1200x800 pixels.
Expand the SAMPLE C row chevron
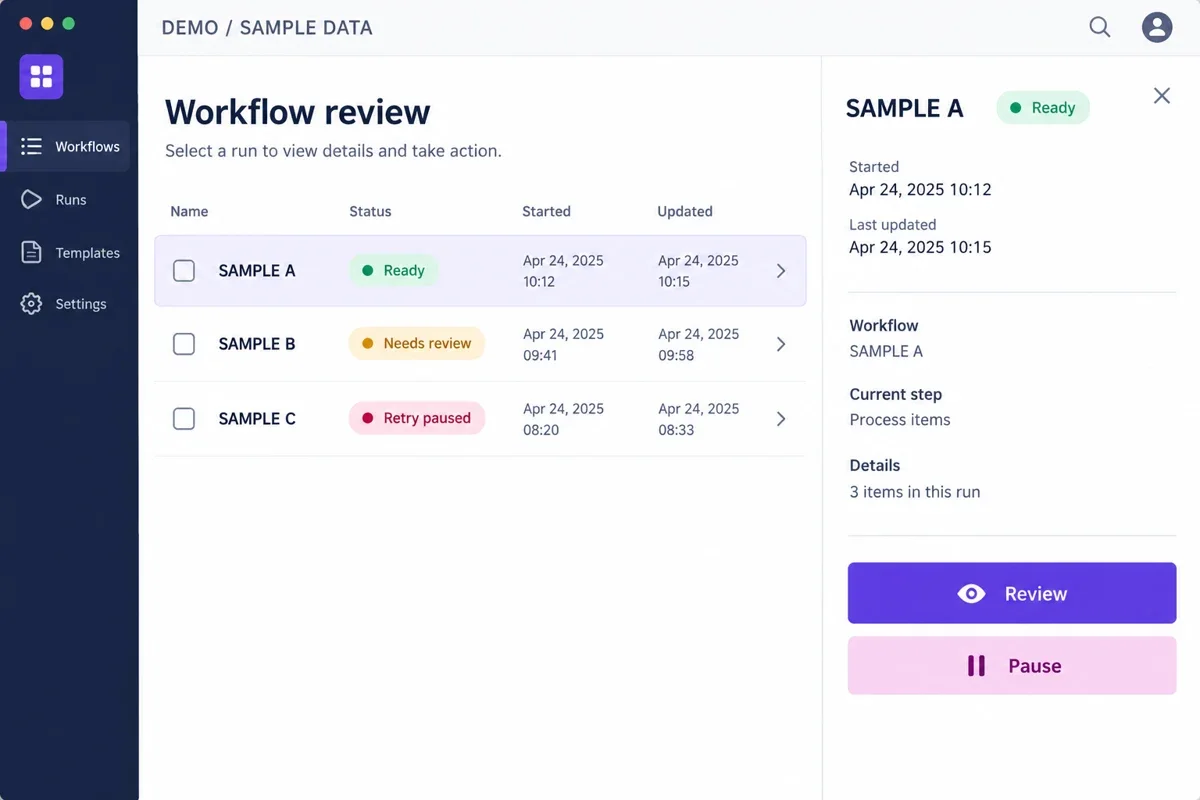click(x=781, y=419)
